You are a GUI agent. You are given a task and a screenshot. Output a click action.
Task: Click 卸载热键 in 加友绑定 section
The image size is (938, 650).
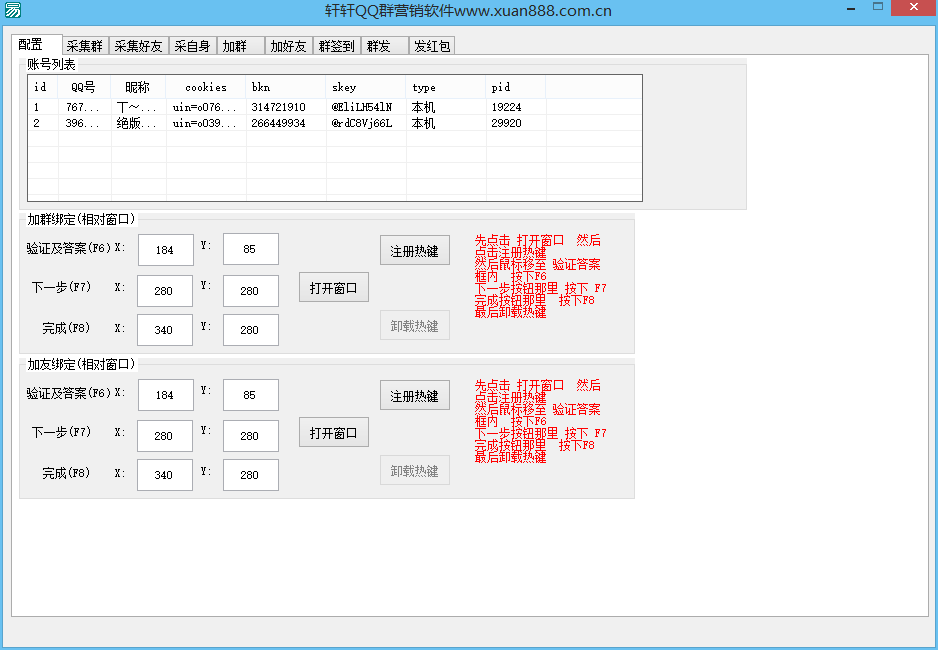tap(415, 471)
